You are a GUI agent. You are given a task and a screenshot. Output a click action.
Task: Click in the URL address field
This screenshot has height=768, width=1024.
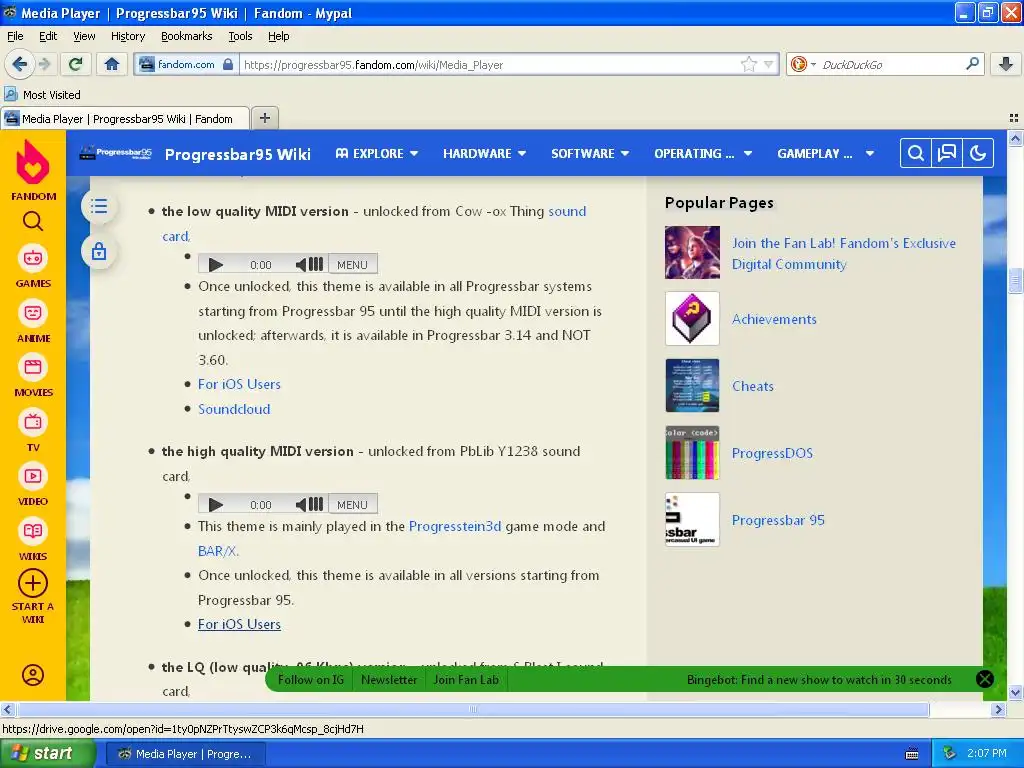coord(490,65)
